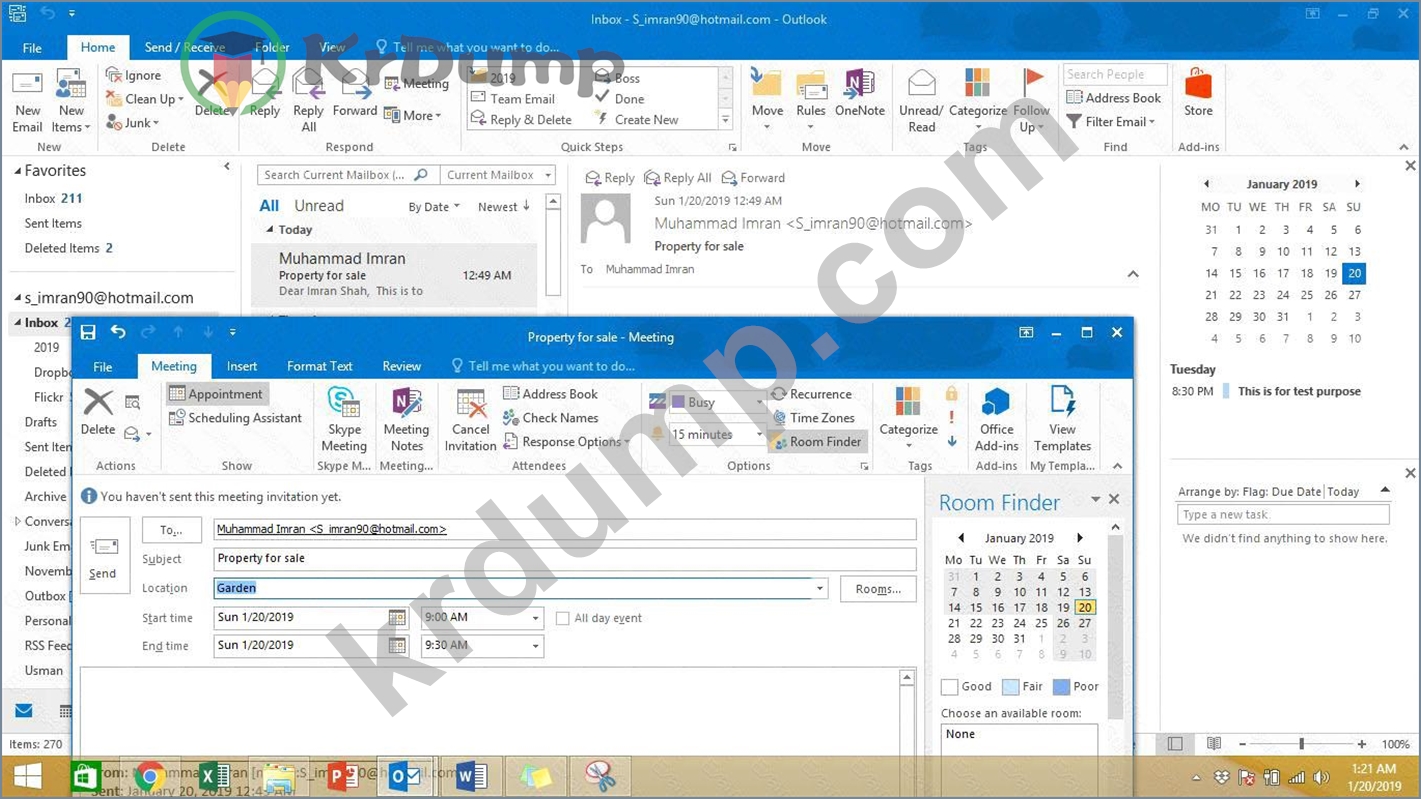Click Unread/Read in the Tags group

point(921,101)
